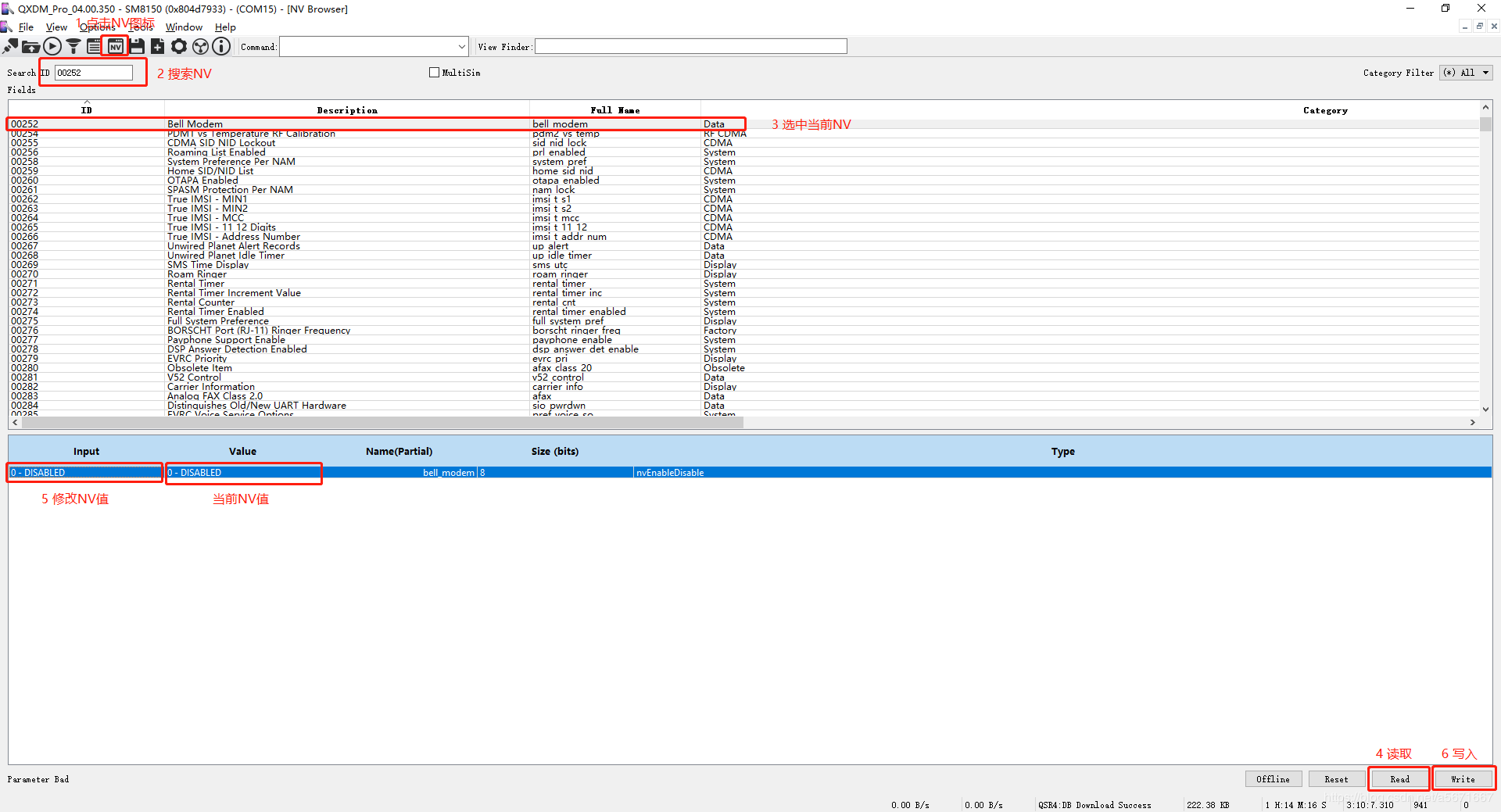Open the Category Filter All dropdown
Viewport: 1501px width, 812px height.
click(x=1467, y=73)
